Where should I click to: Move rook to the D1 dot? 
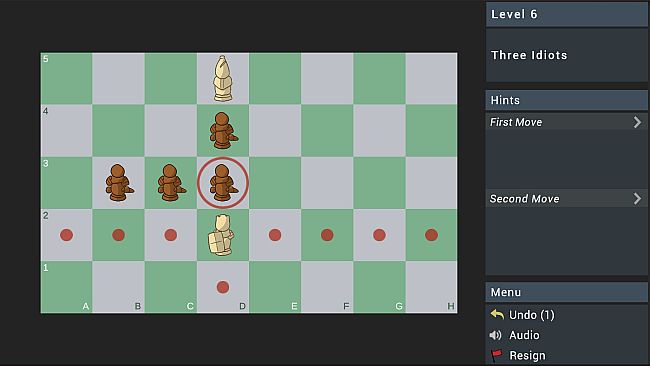pos(223,287)
